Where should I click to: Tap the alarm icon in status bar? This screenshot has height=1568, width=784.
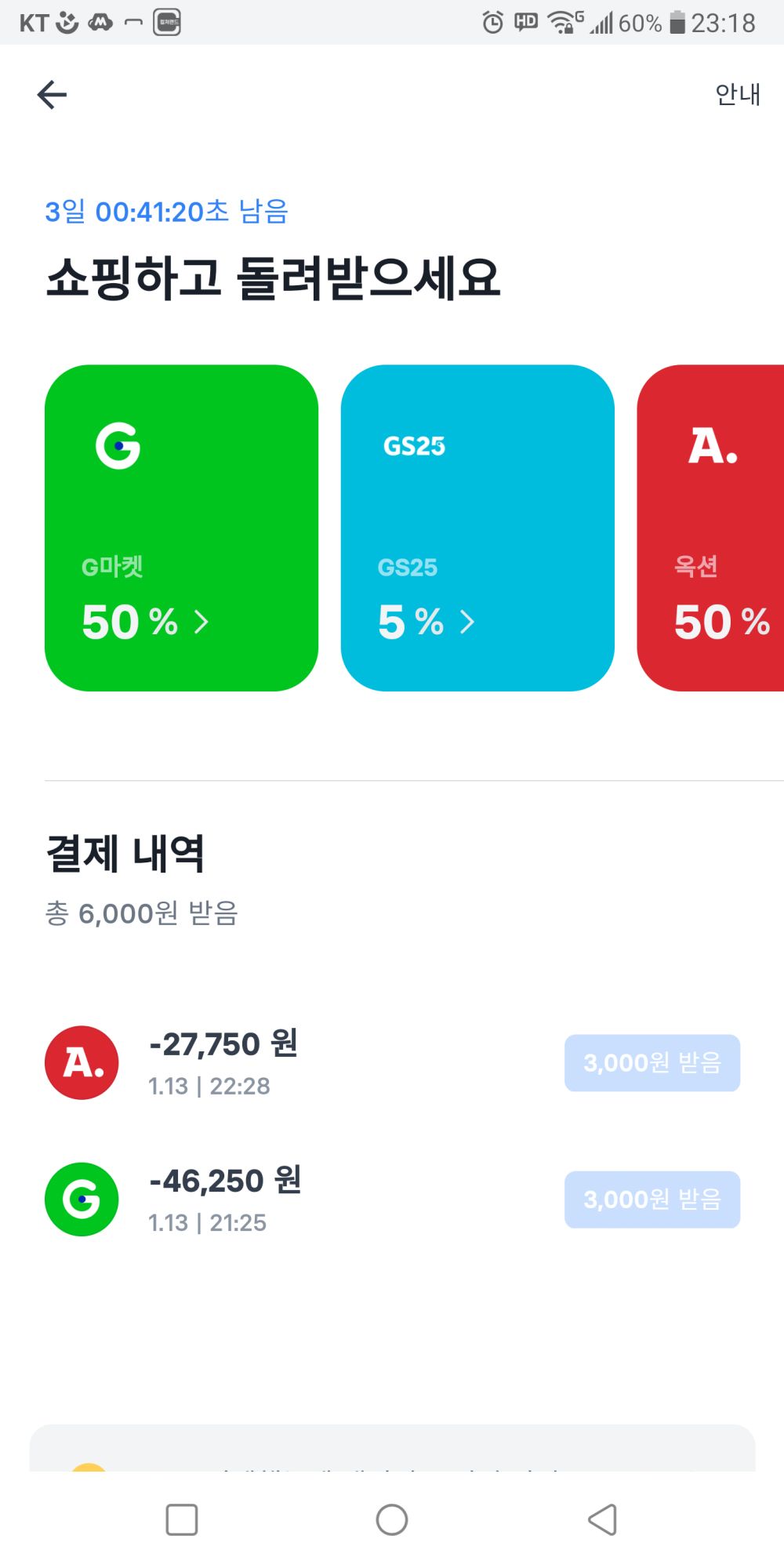[492, 23]
